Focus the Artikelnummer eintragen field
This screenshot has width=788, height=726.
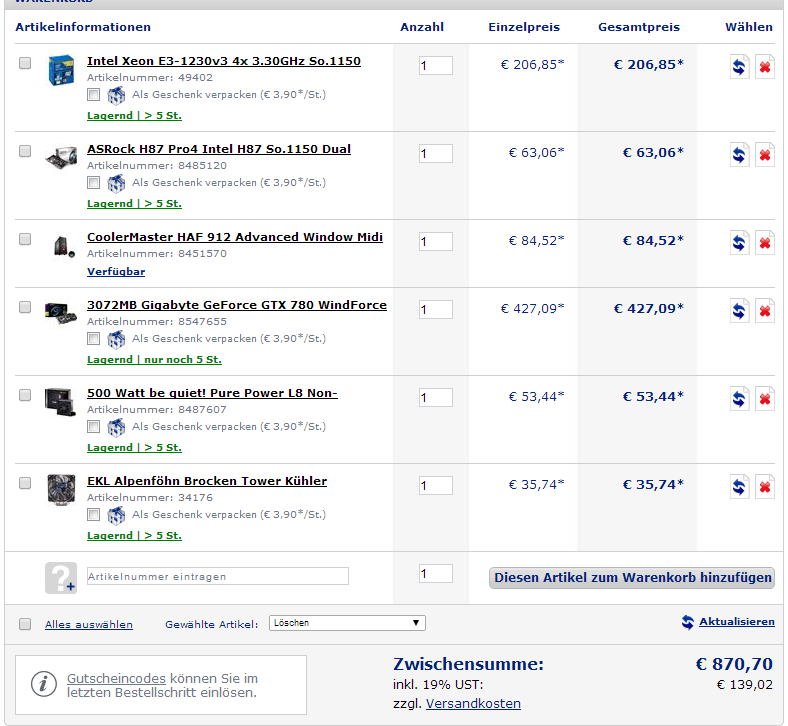point(218,576)
